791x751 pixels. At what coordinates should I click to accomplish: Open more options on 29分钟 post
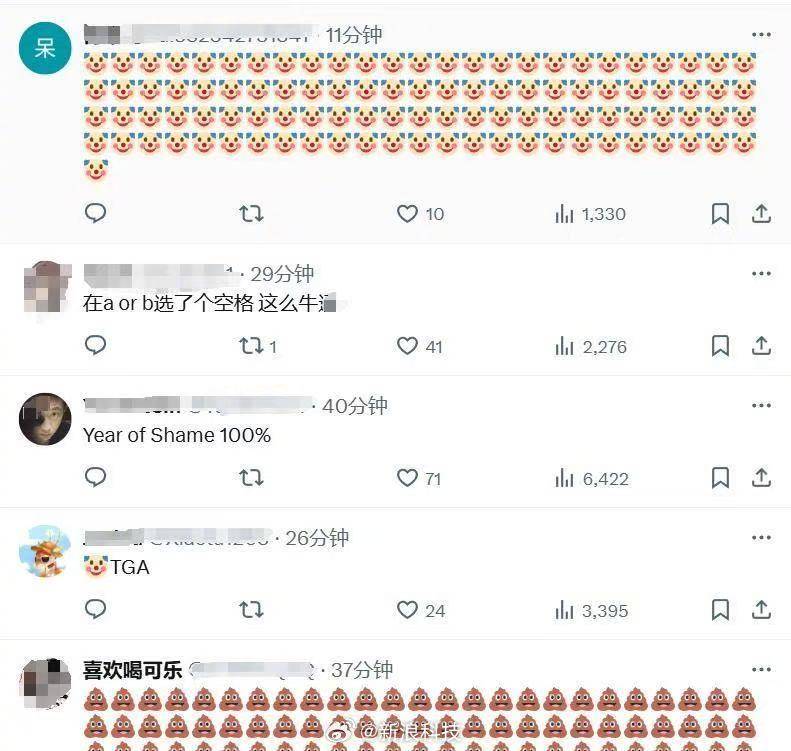coord(761,274)
